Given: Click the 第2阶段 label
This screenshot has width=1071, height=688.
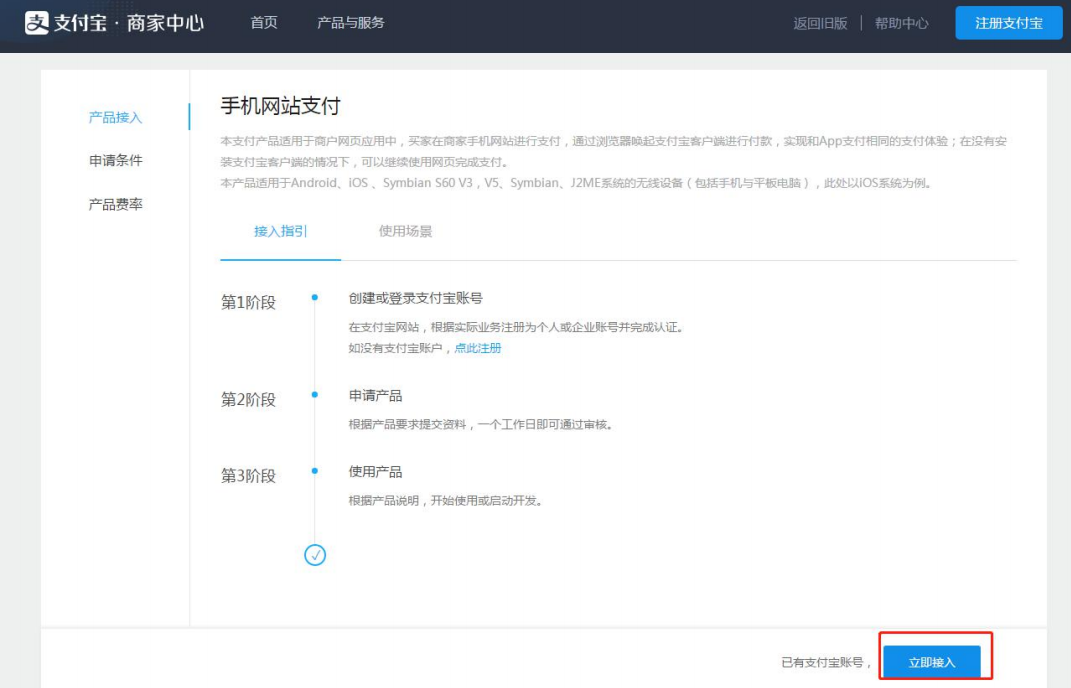Looking at the screenshot, I should click(248, 399).
